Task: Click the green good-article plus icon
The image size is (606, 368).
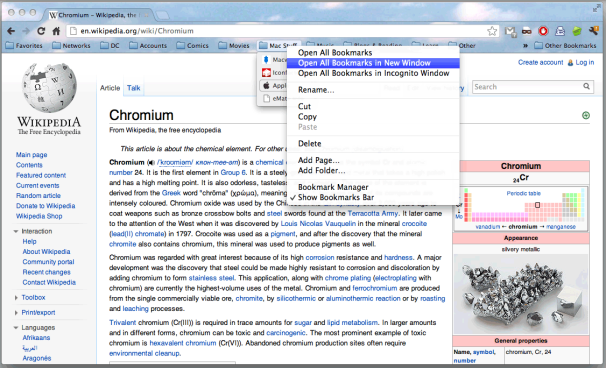Action: click(586, 115)
